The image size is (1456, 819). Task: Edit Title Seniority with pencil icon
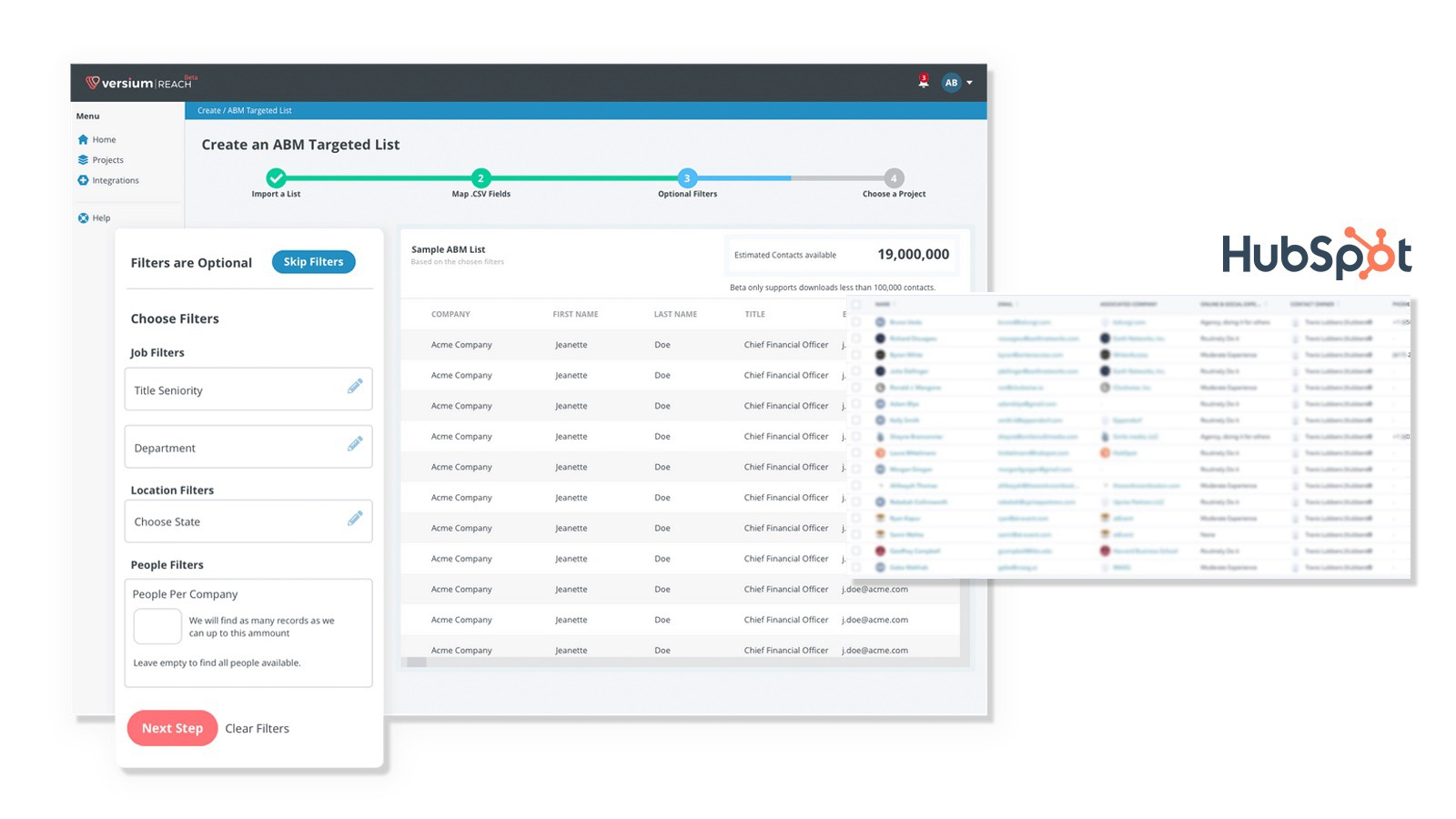tap(355, 387)
